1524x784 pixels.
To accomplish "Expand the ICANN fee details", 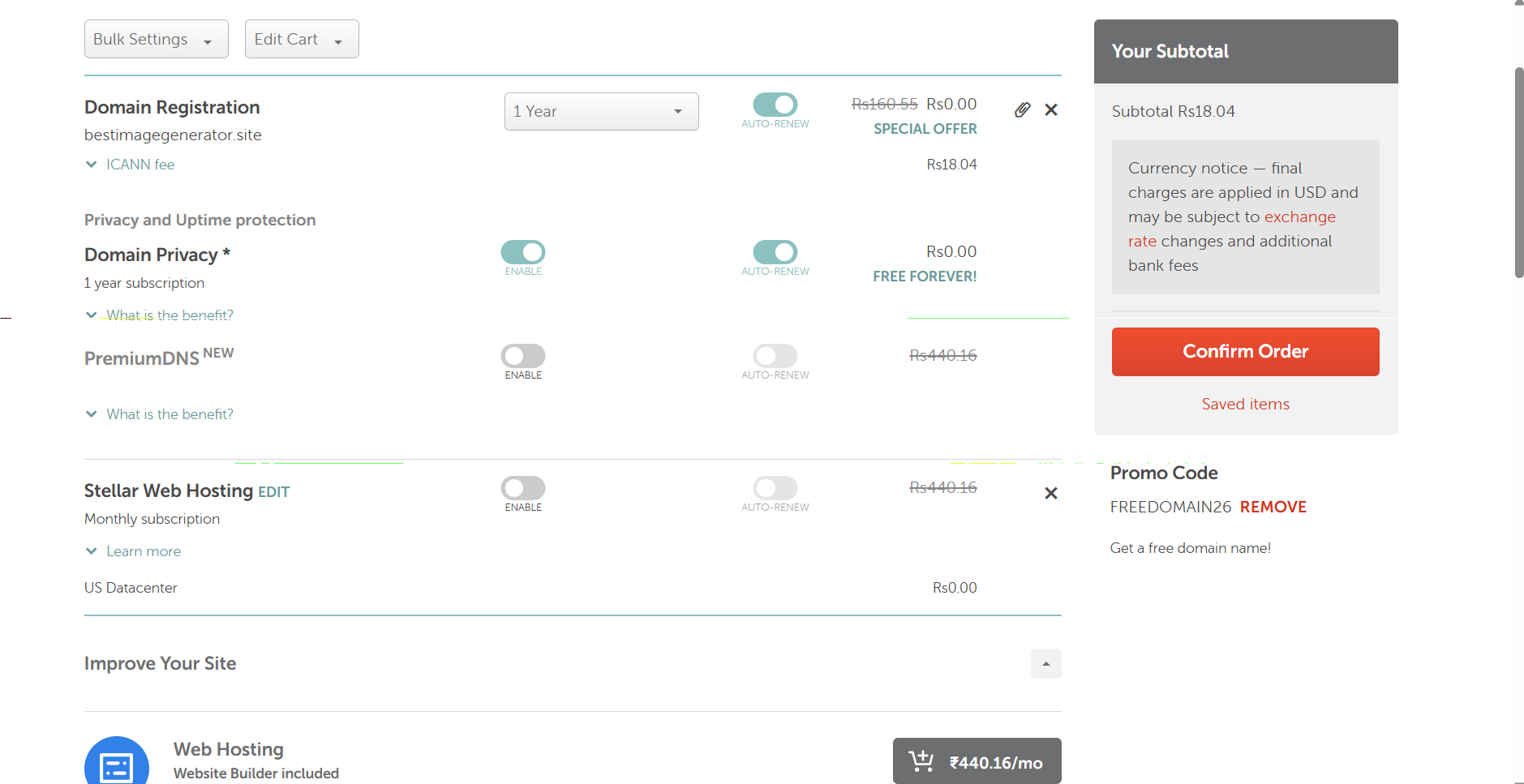I will 140,164.
